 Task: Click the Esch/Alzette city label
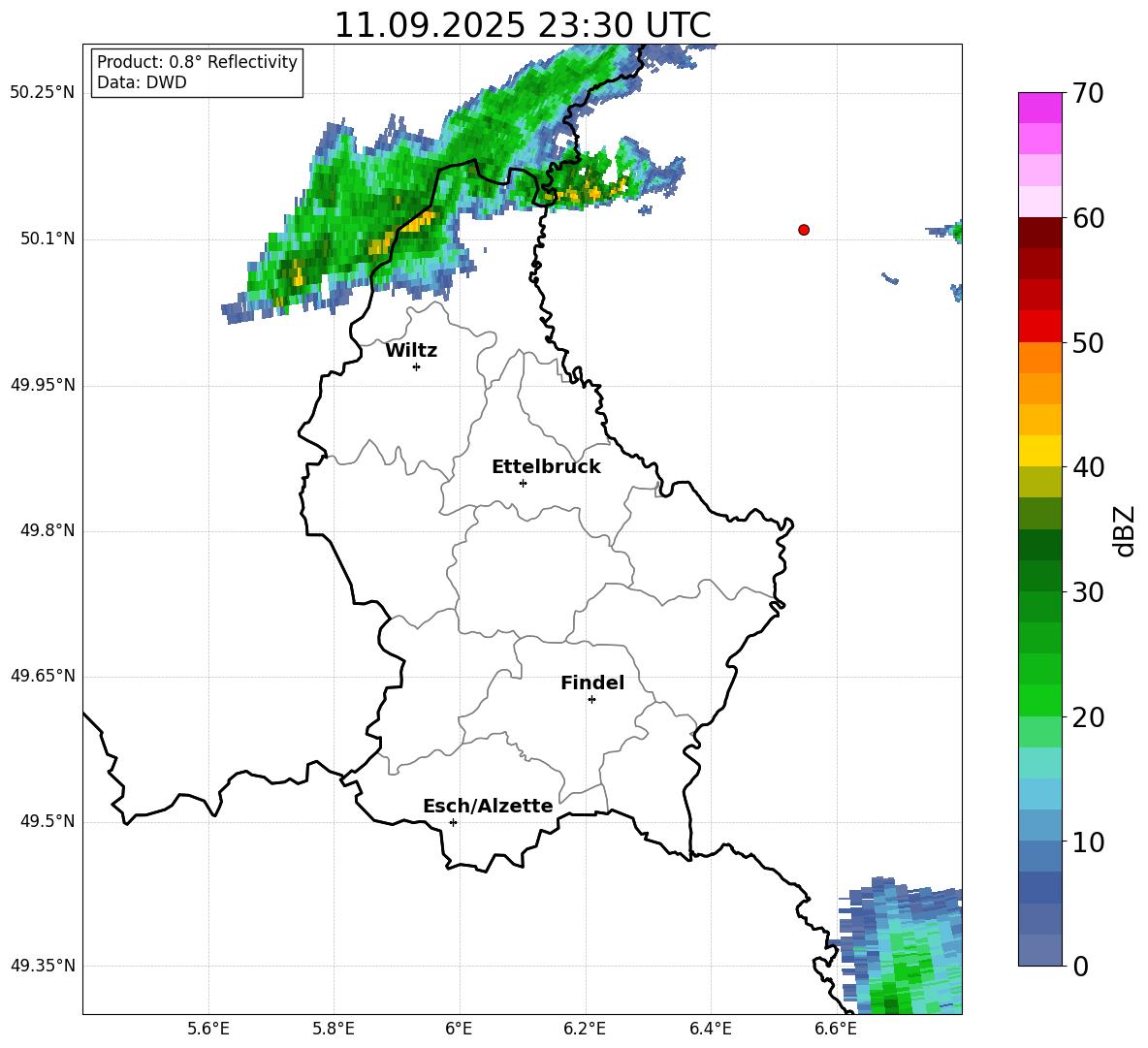(488, 806)
